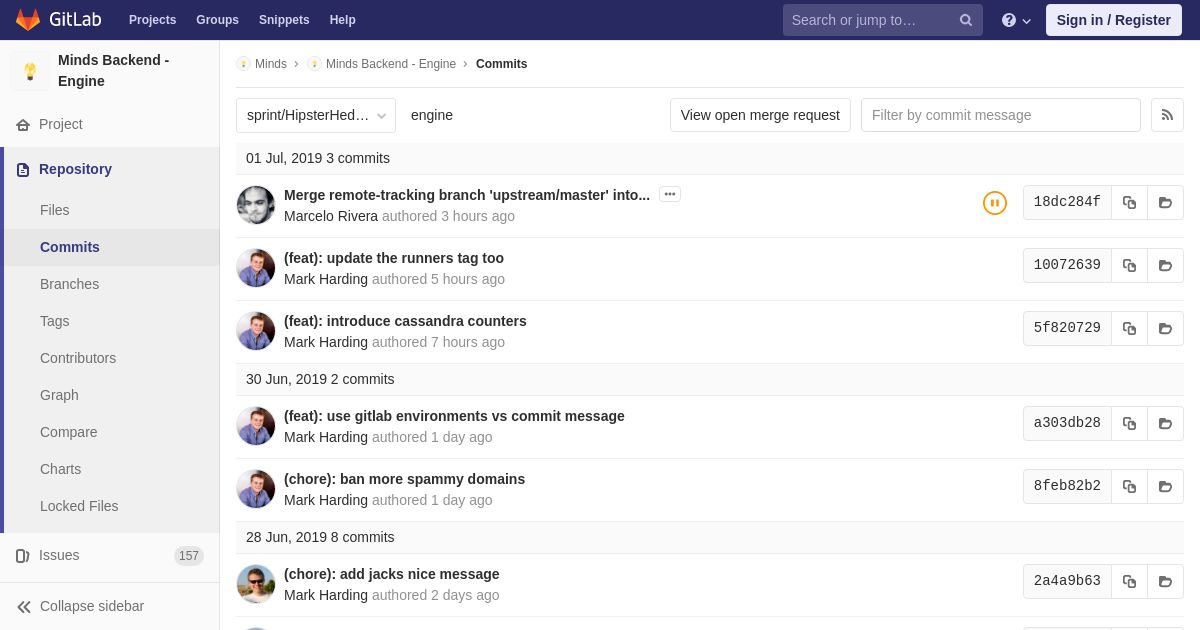The width and height of the screenshot is (1200, 630).
Task: Browse files at commit 10072639
Action: [1165, 265]
